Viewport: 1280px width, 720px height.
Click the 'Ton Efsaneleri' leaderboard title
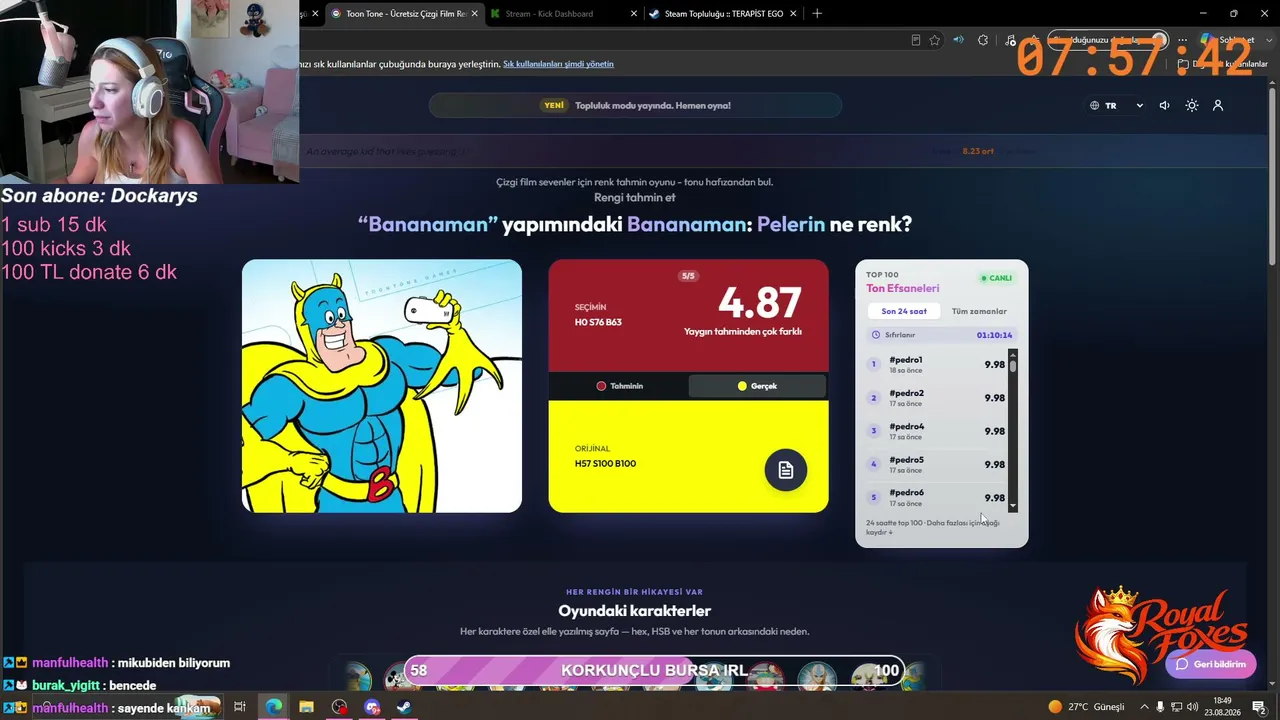click(x=903, y=288)
